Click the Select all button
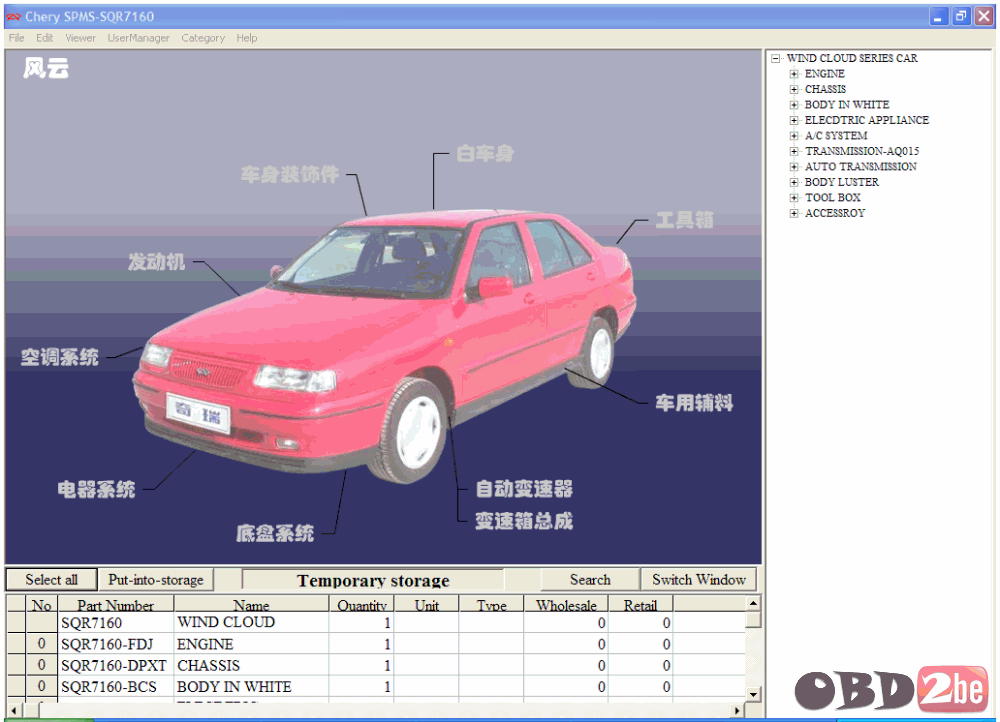The height and width of the screenshot is (722, 1000). point(52,580)
